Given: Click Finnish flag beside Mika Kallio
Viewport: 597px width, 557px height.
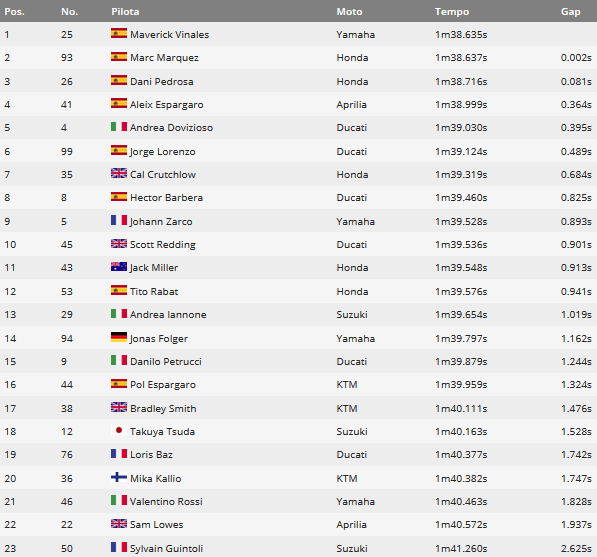Looking at the screenshot, I should click(119, 477).
